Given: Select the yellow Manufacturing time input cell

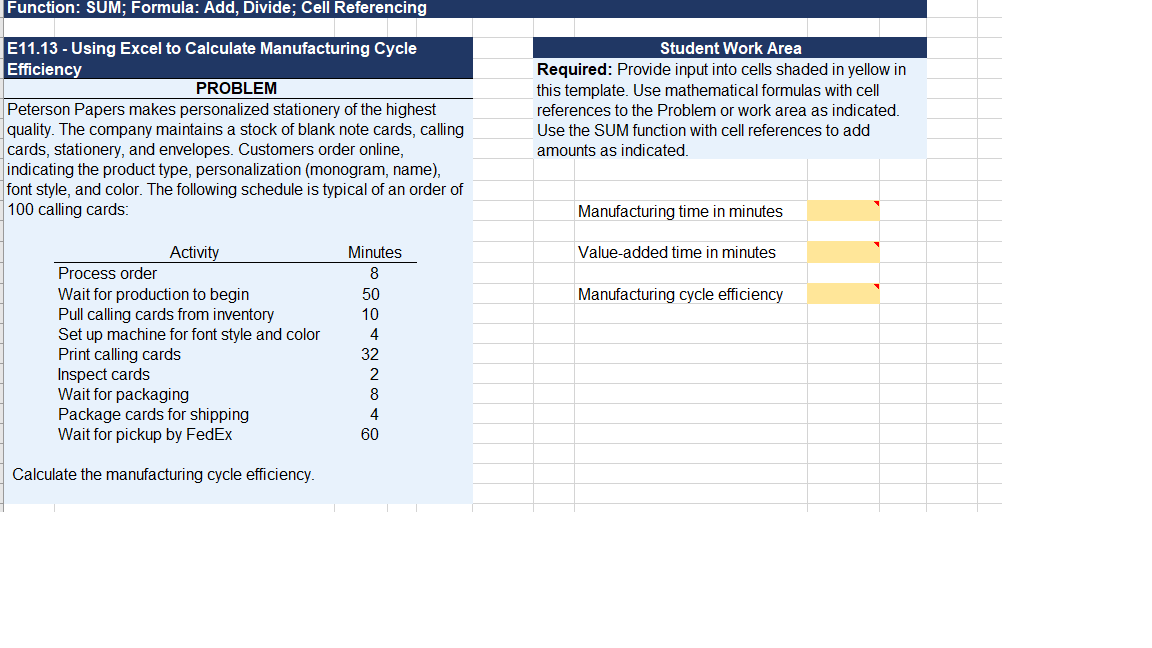Looking at the screenshot, I should point(843,211).
